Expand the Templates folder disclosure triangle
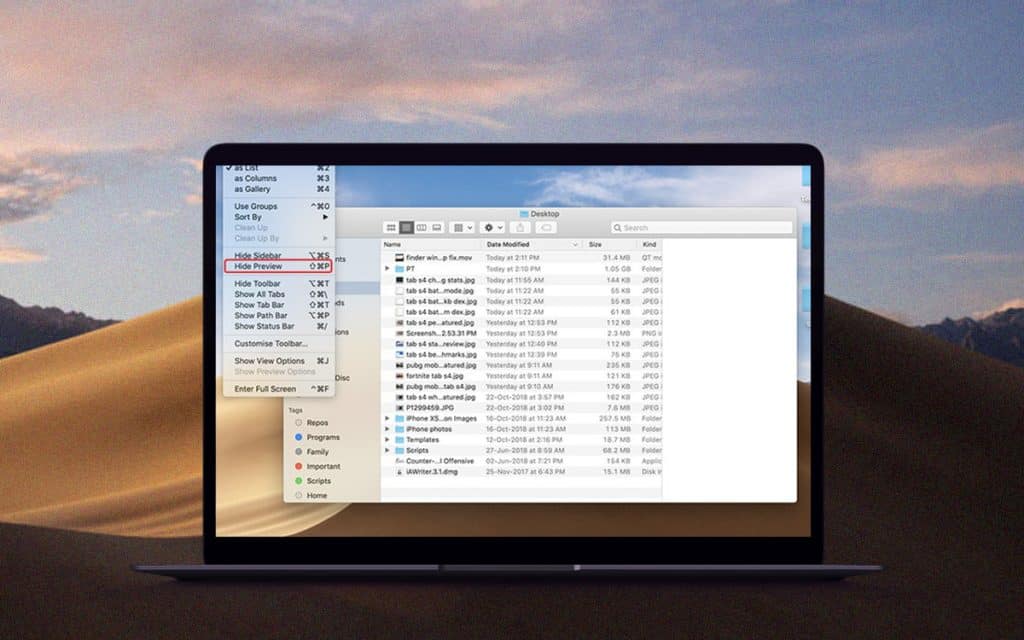 coord(388,440)
